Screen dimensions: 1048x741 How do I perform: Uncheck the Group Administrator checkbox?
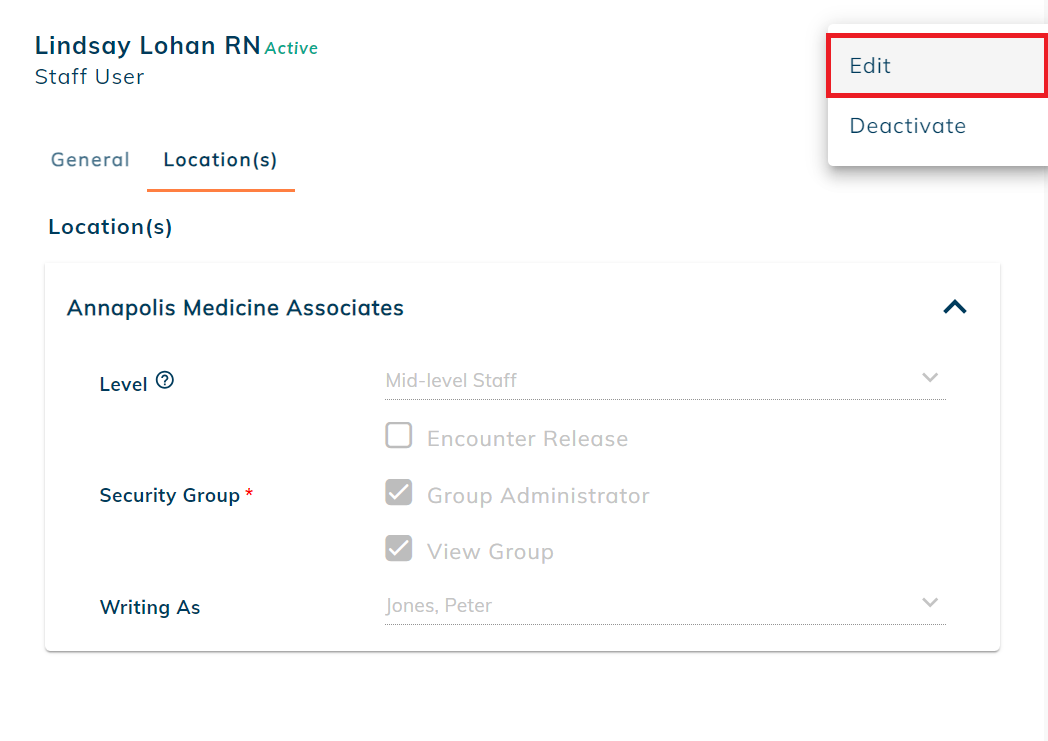click(398, 492)
